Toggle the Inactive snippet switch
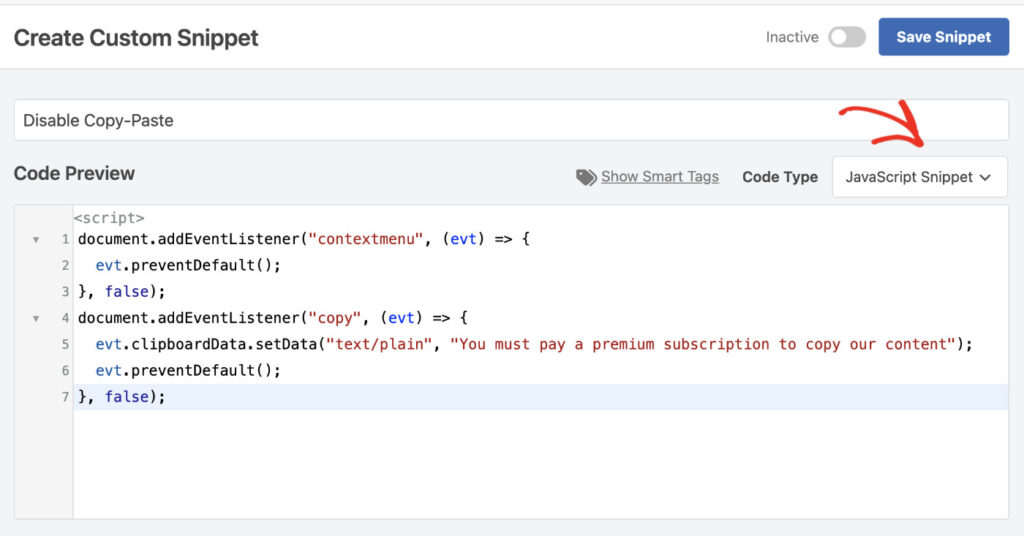 847,37
